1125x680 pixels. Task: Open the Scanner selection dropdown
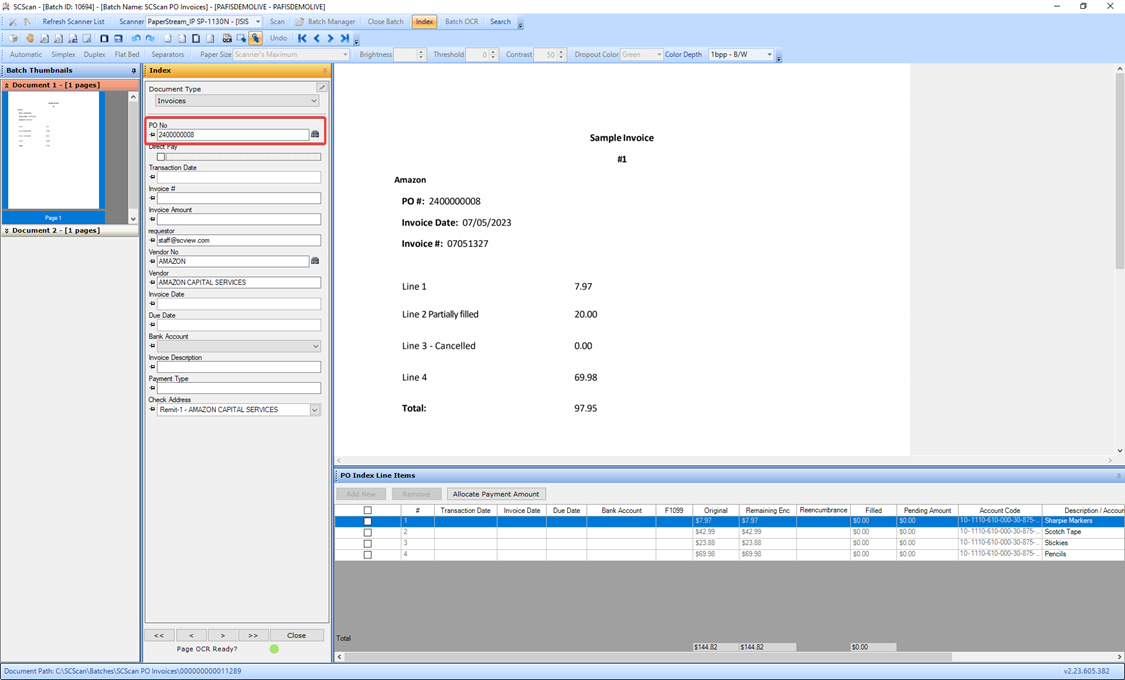point(257,21)
